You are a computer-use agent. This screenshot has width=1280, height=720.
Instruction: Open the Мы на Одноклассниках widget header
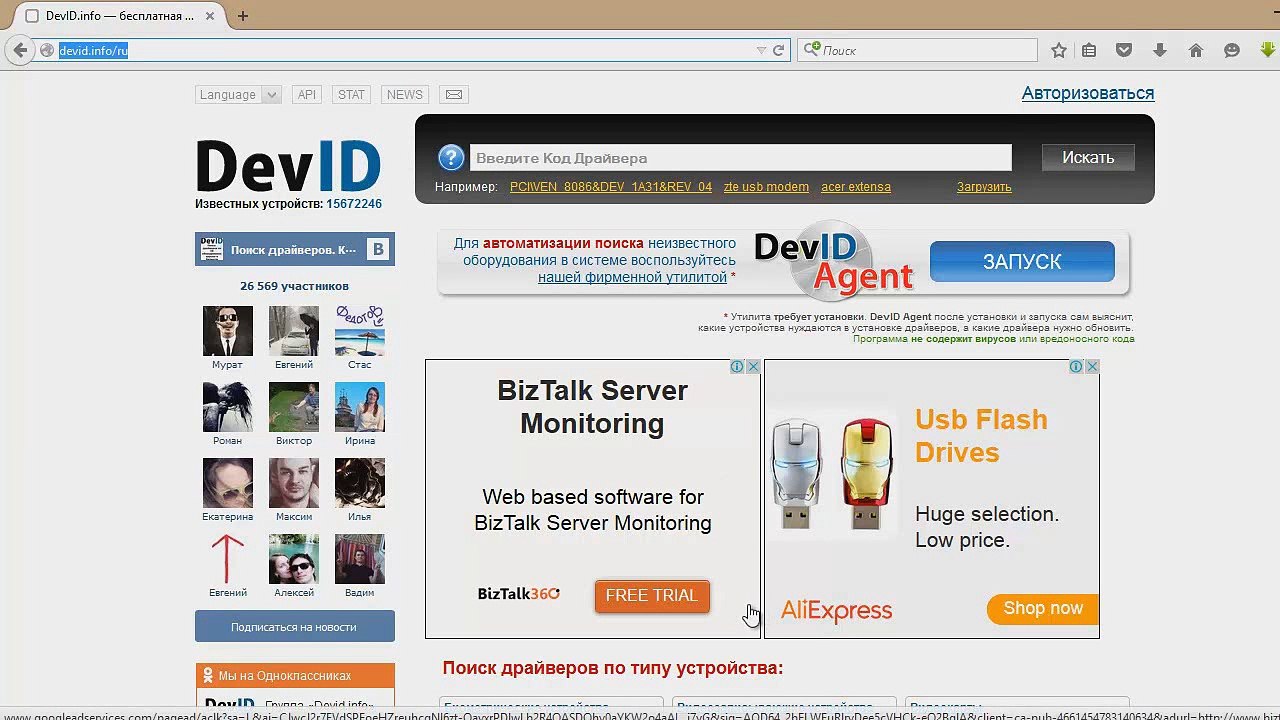coord(295,676)
